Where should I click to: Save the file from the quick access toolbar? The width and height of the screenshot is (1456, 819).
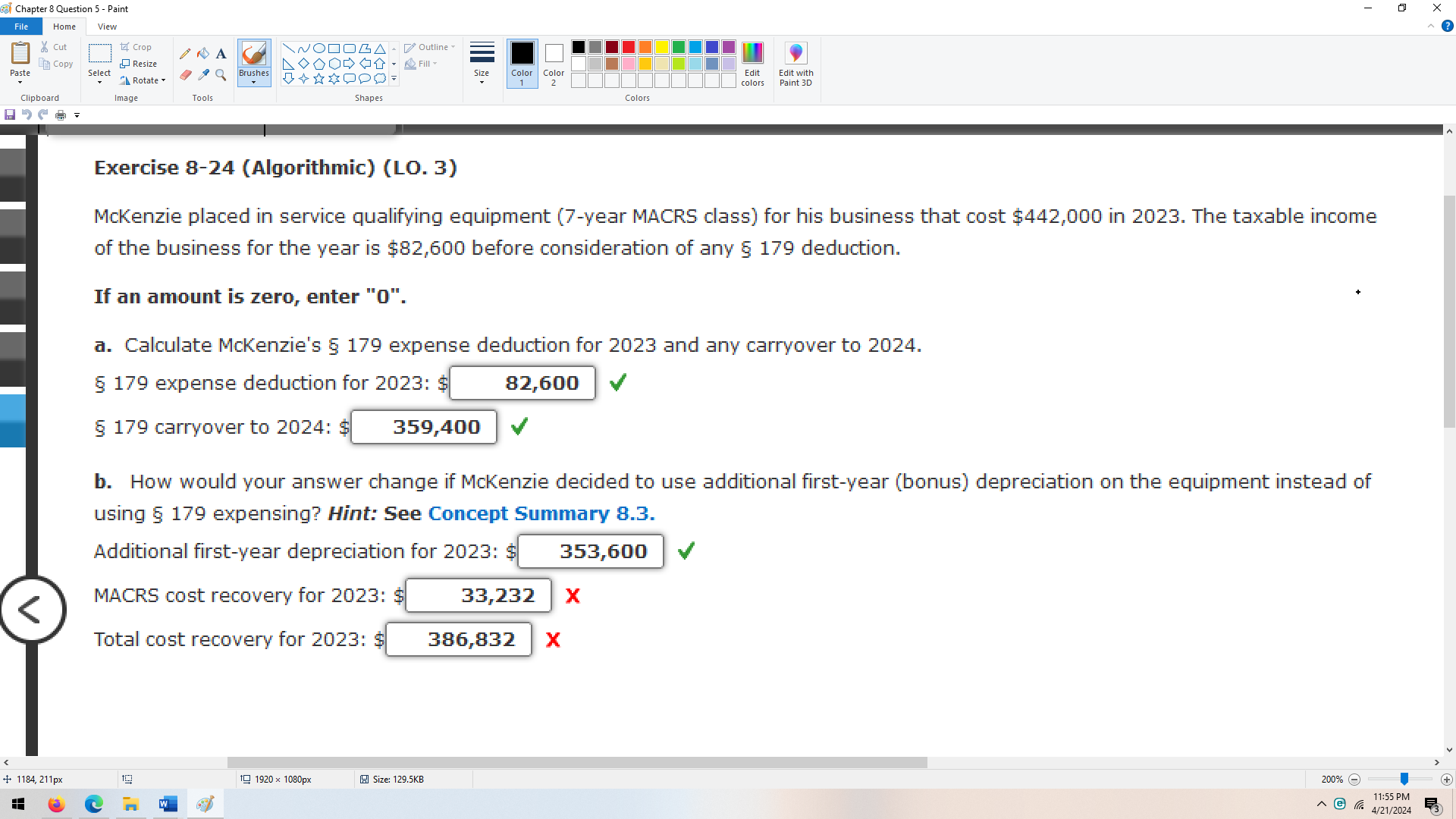[10, 115]
